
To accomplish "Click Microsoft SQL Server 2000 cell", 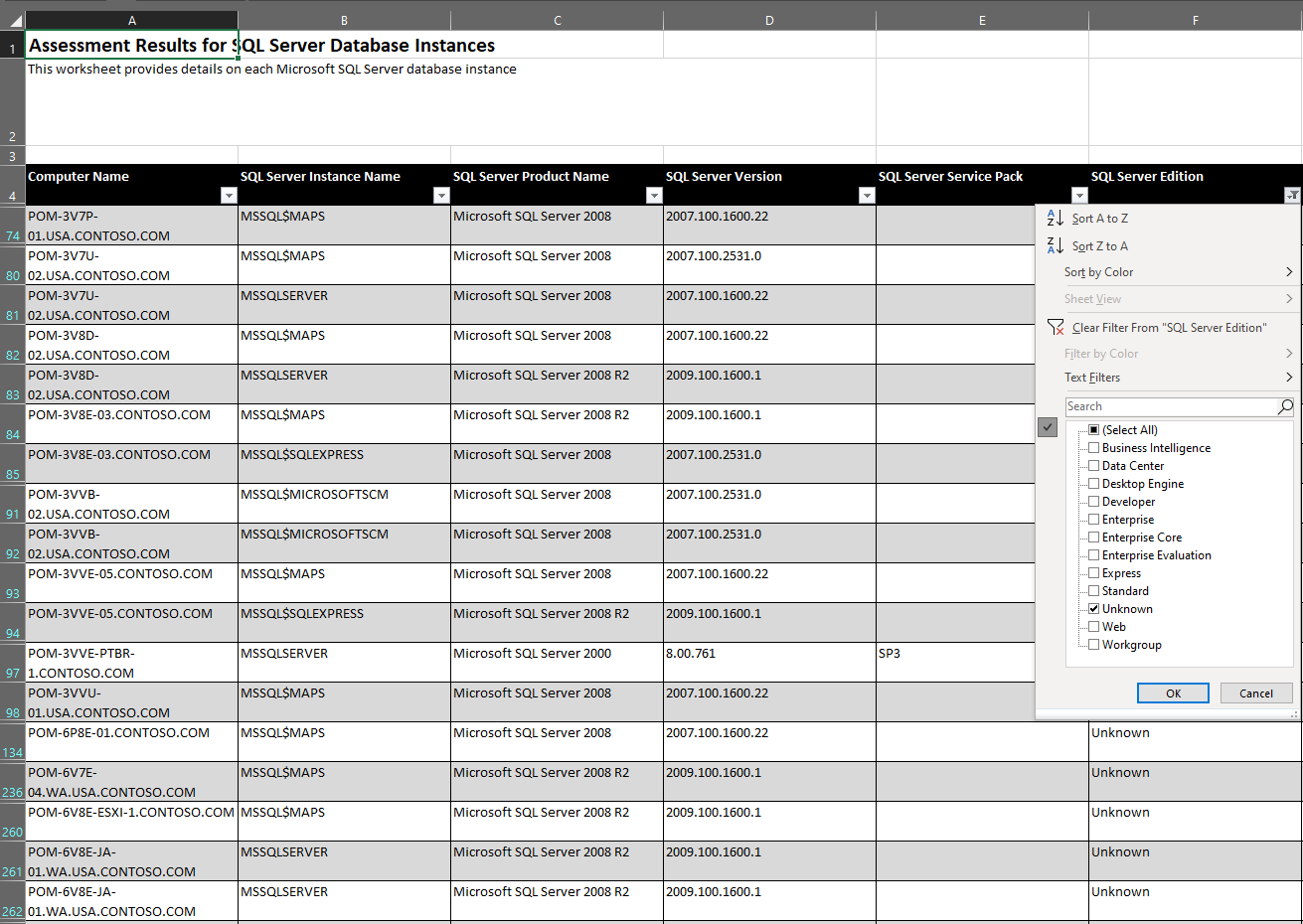I will pyautogui.click(x=557, y=663).
